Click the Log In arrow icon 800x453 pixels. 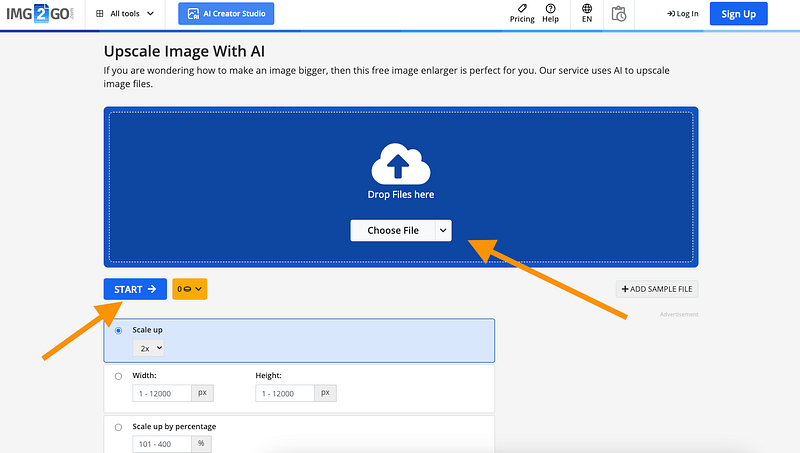pyautogui.click(x=671, y=14)
